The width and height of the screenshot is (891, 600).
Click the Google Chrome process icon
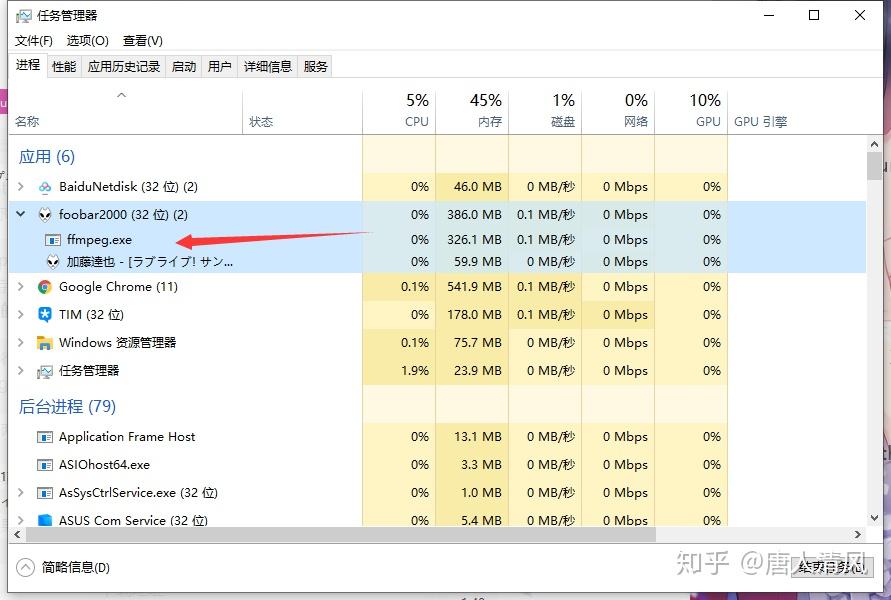coord(43,287)
